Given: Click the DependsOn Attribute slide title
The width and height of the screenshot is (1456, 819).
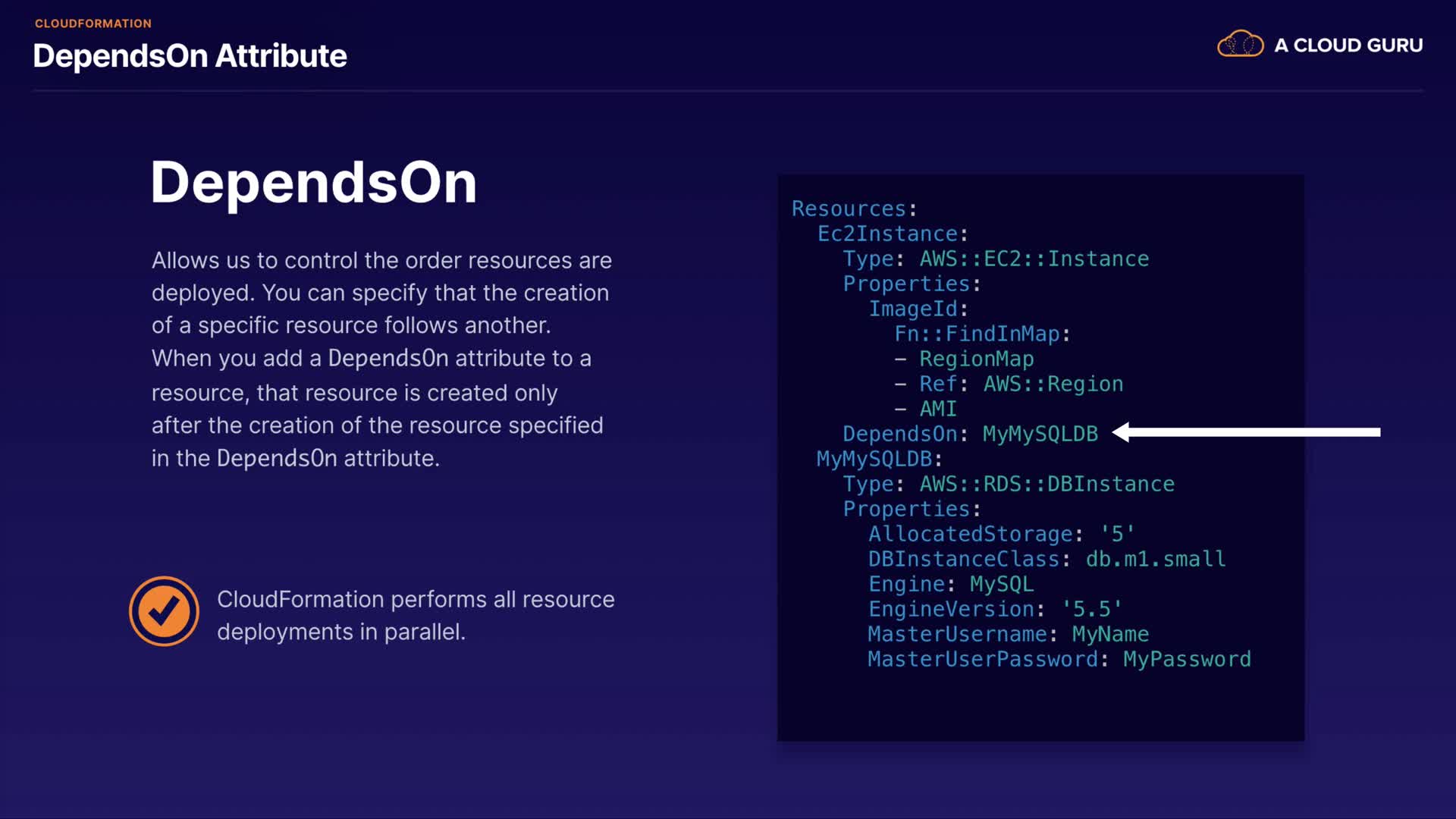Looking at the screenshot, I should tap(190, 56).
